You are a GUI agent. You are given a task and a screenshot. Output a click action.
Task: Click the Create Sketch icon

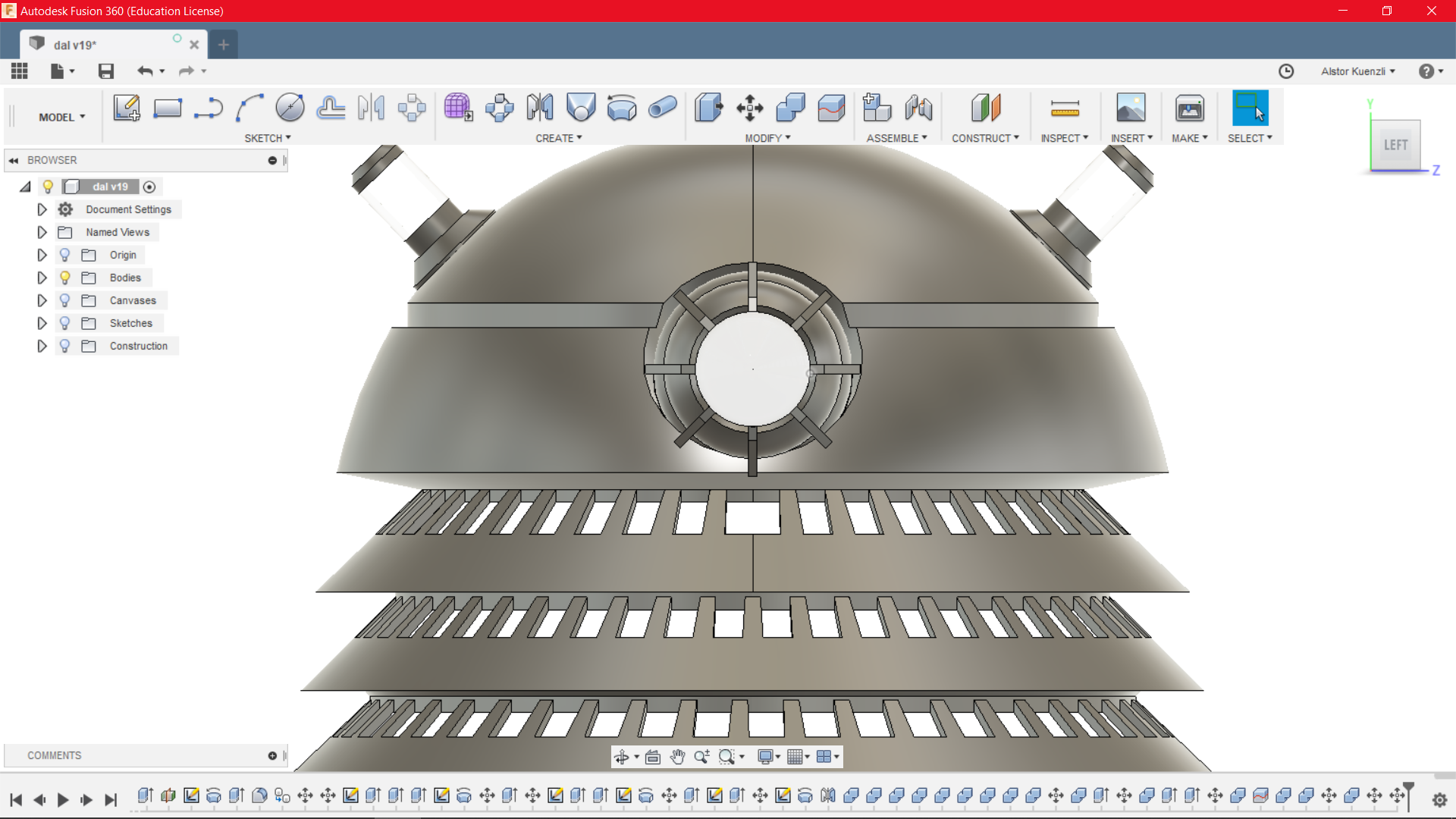[x=127, y=108]
